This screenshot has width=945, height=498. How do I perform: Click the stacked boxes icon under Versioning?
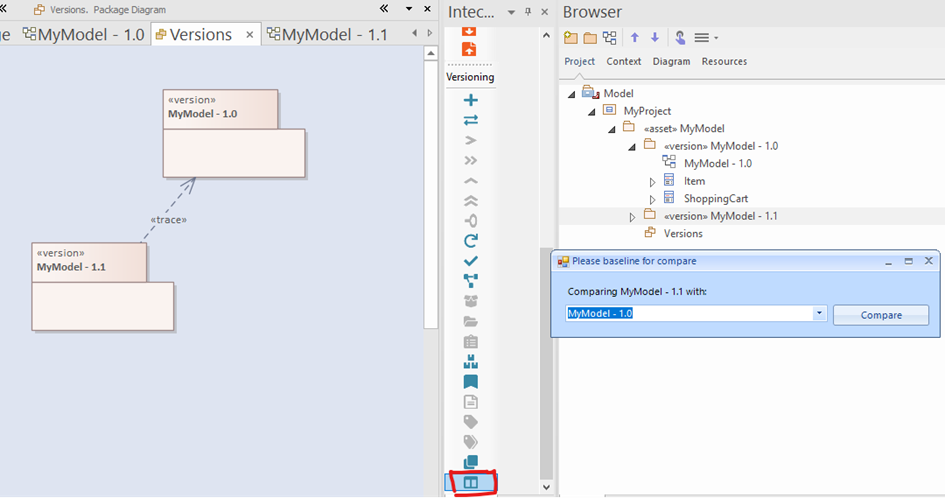[x=471, y=362]
